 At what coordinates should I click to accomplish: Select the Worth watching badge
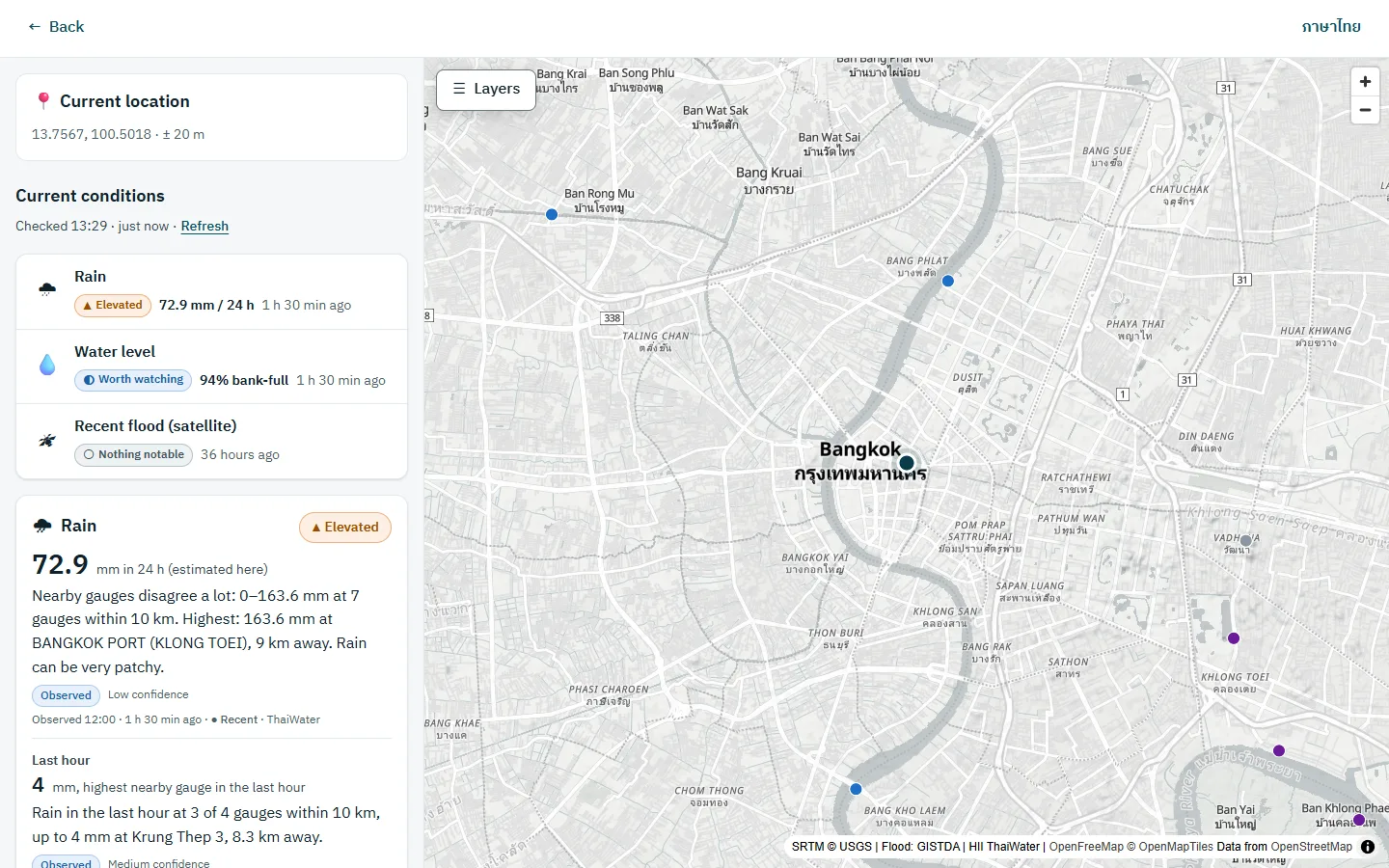point(133,380)
